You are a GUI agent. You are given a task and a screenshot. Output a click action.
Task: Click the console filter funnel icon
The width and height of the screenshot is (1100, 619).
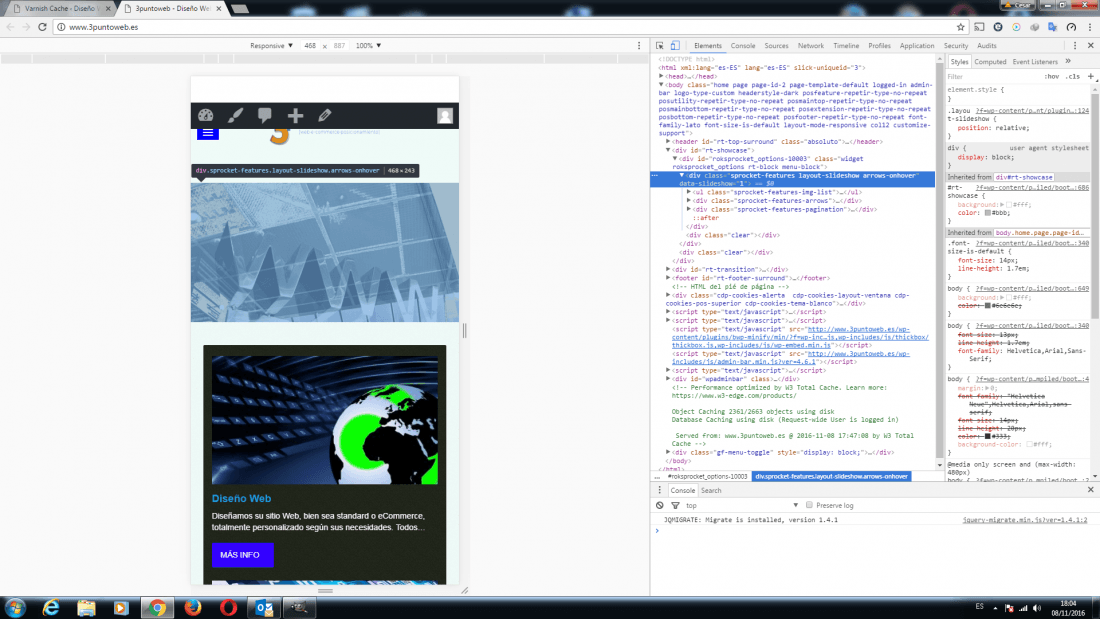tap(675, 505)
